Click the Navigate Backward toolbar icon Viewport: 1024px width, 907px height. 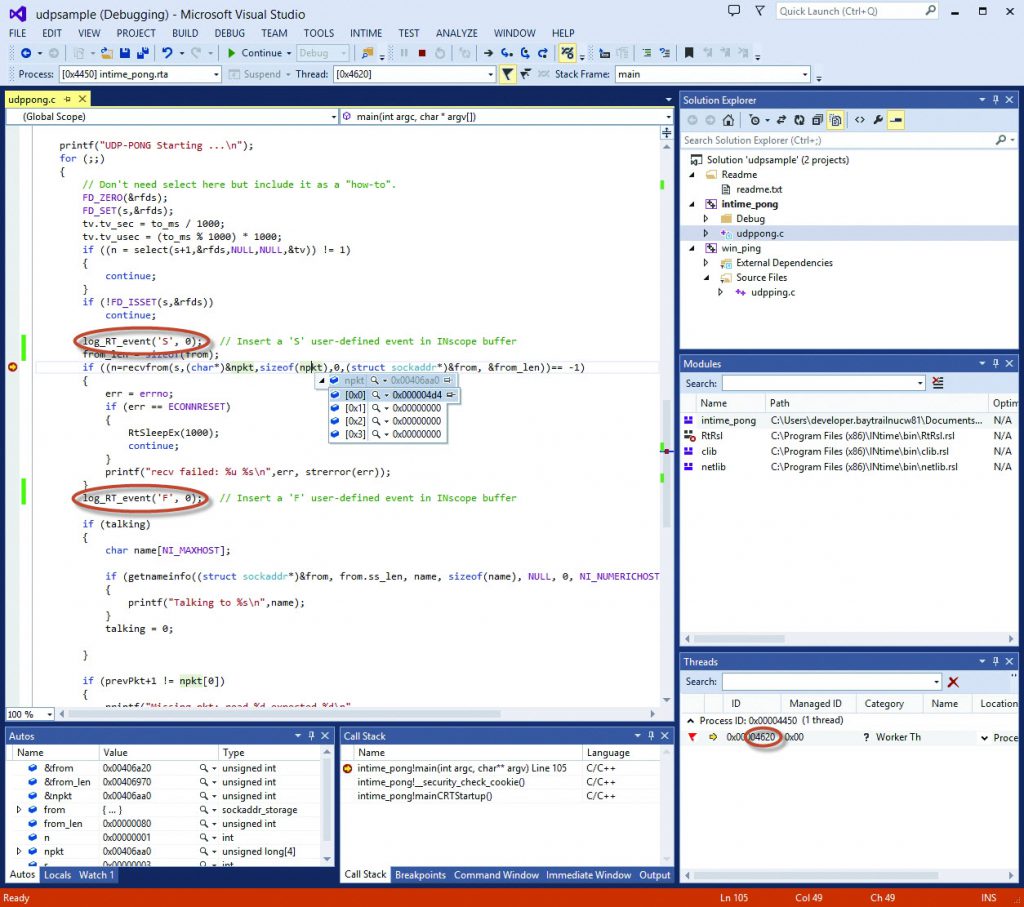coord(26,53)
